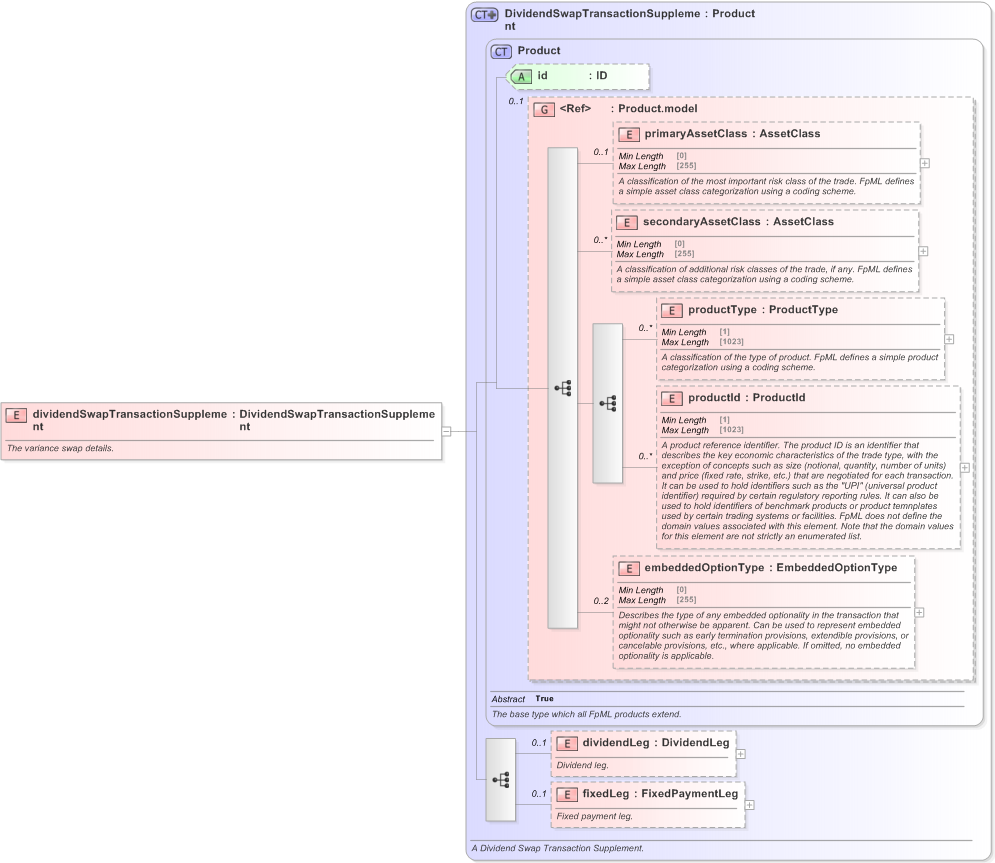Image resolution: width=995 pixels, height=863 pixels.
Task: Click 'Abstract True' property of Product
Action: (522, 699)
